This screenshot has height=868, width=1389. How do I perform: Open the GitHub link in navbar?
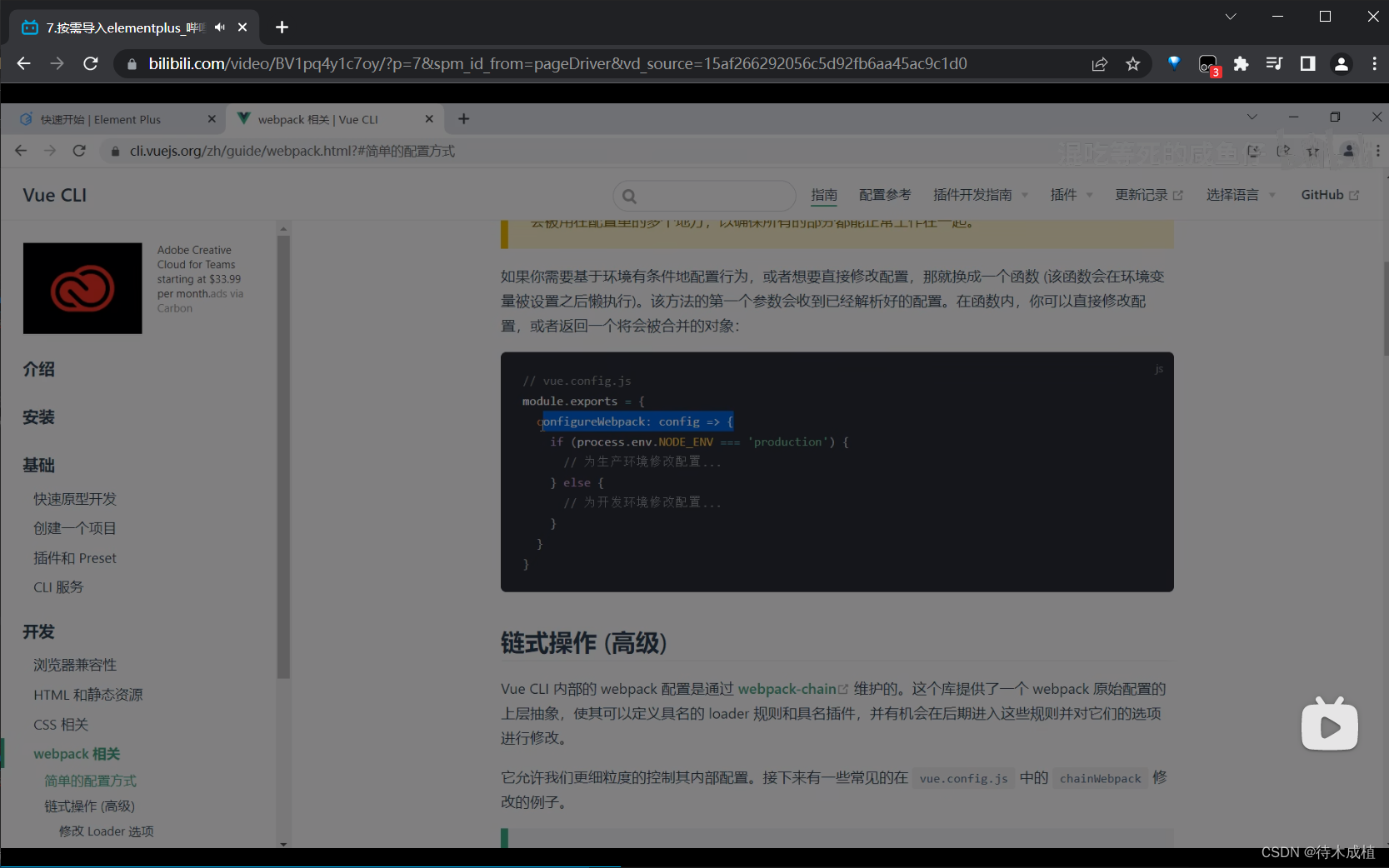pos(1330,195)
